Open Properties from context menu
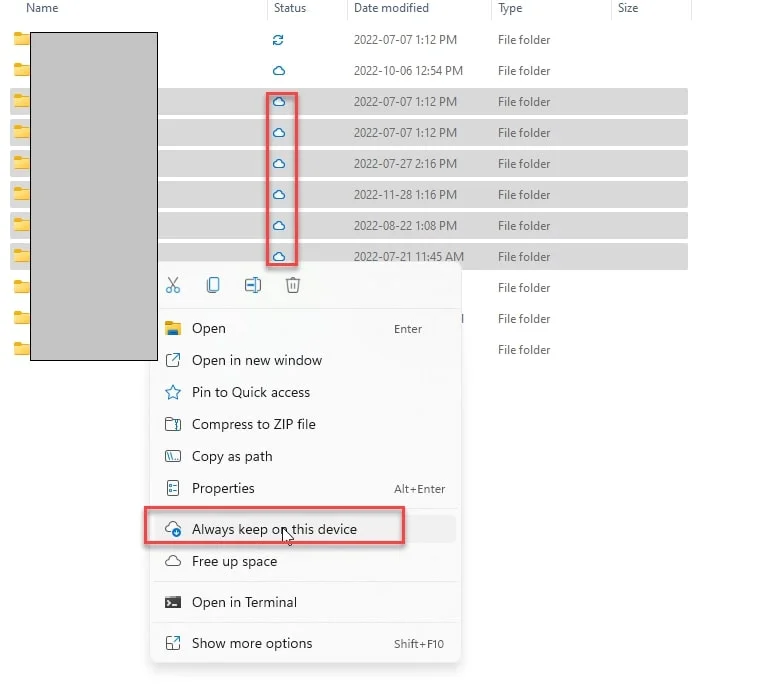 click(x=305, y=488)
